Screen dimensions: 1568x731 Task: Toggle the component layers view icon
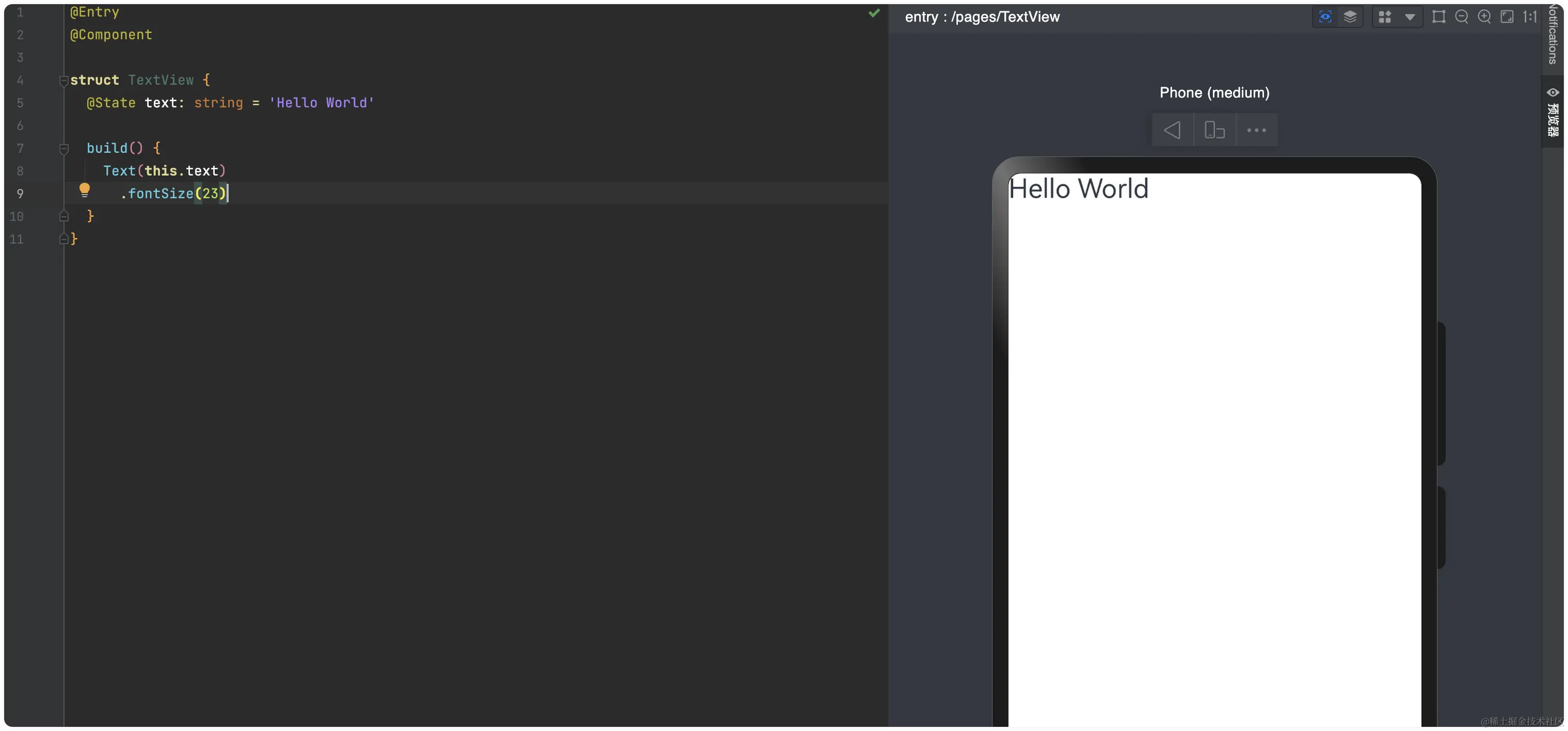click(1350, 17)
